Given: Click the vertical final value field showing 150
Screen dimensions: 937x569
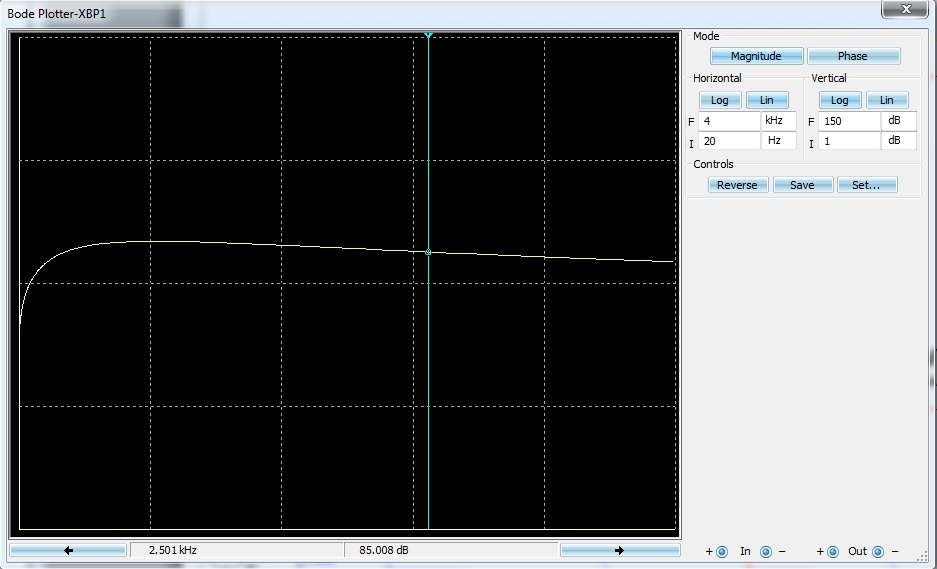Looking at the screenshot, I should 849,121.
